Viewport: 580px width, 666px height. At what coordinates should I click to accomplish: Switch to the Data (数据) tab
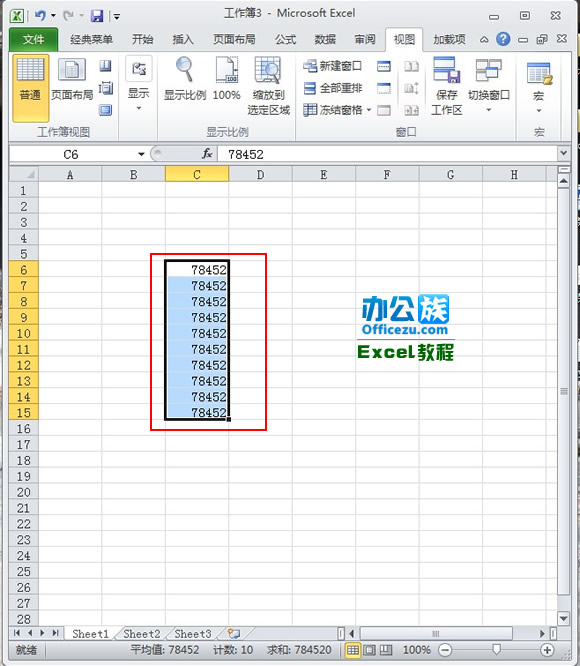(325, 40)
